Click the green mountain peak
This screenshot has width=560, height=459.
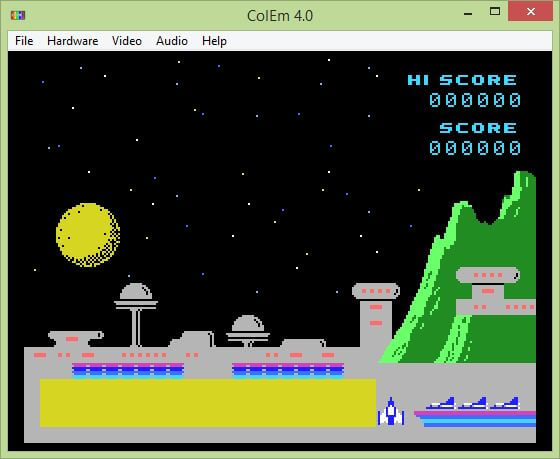click(524, 182)
